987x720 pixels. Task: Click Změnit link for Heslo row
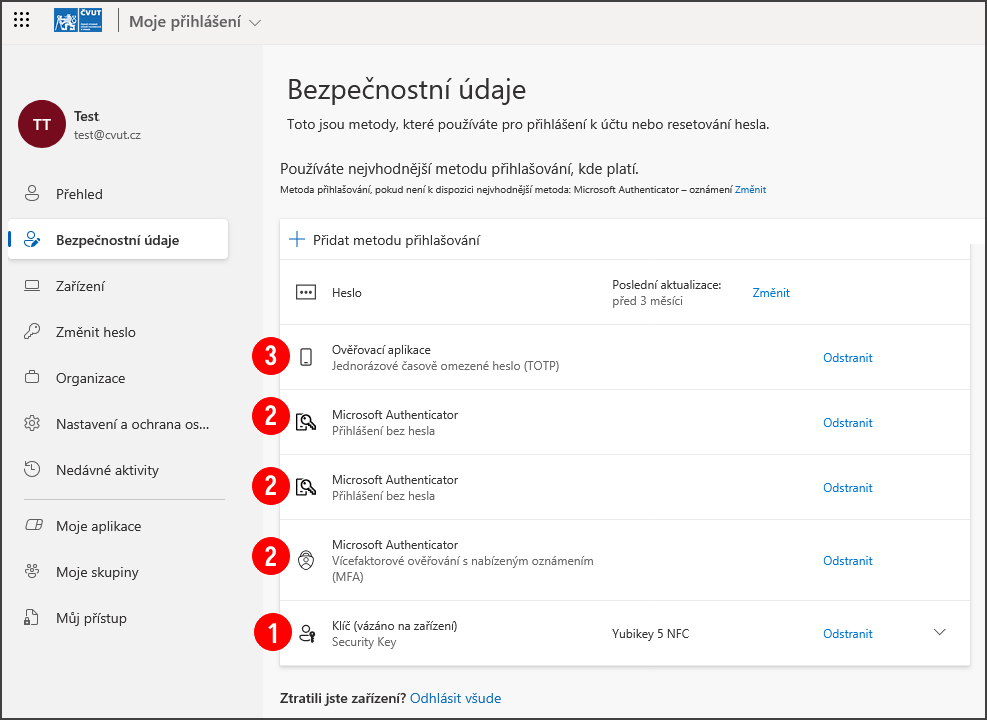[771, 293]
